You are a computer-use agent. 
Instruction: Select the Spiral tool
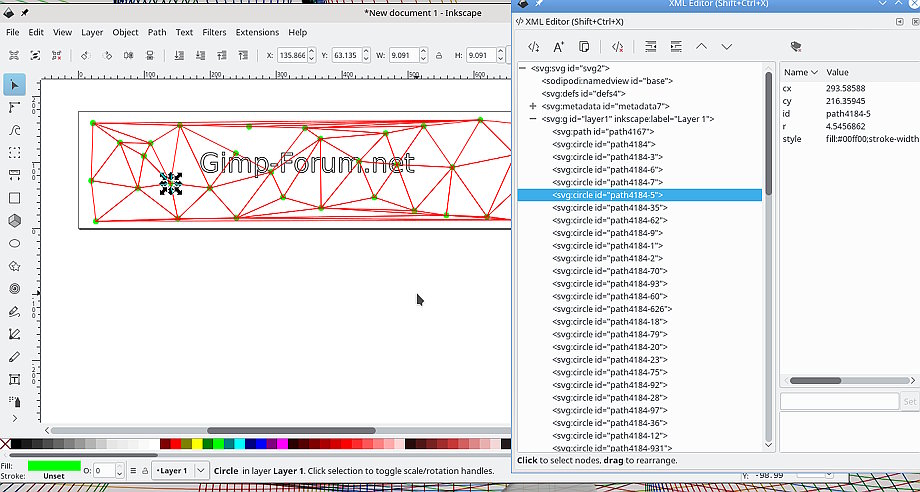click(14, 289)
